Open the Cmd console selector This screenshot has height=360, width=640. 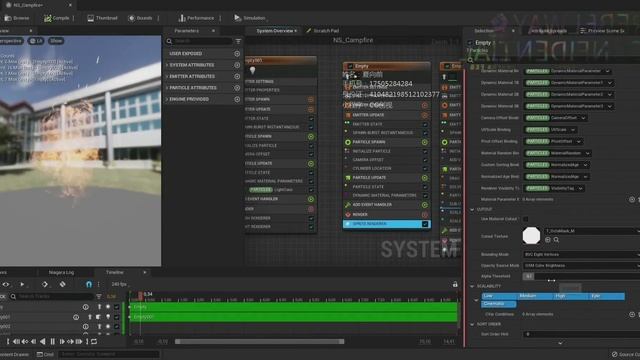point(45,354)
